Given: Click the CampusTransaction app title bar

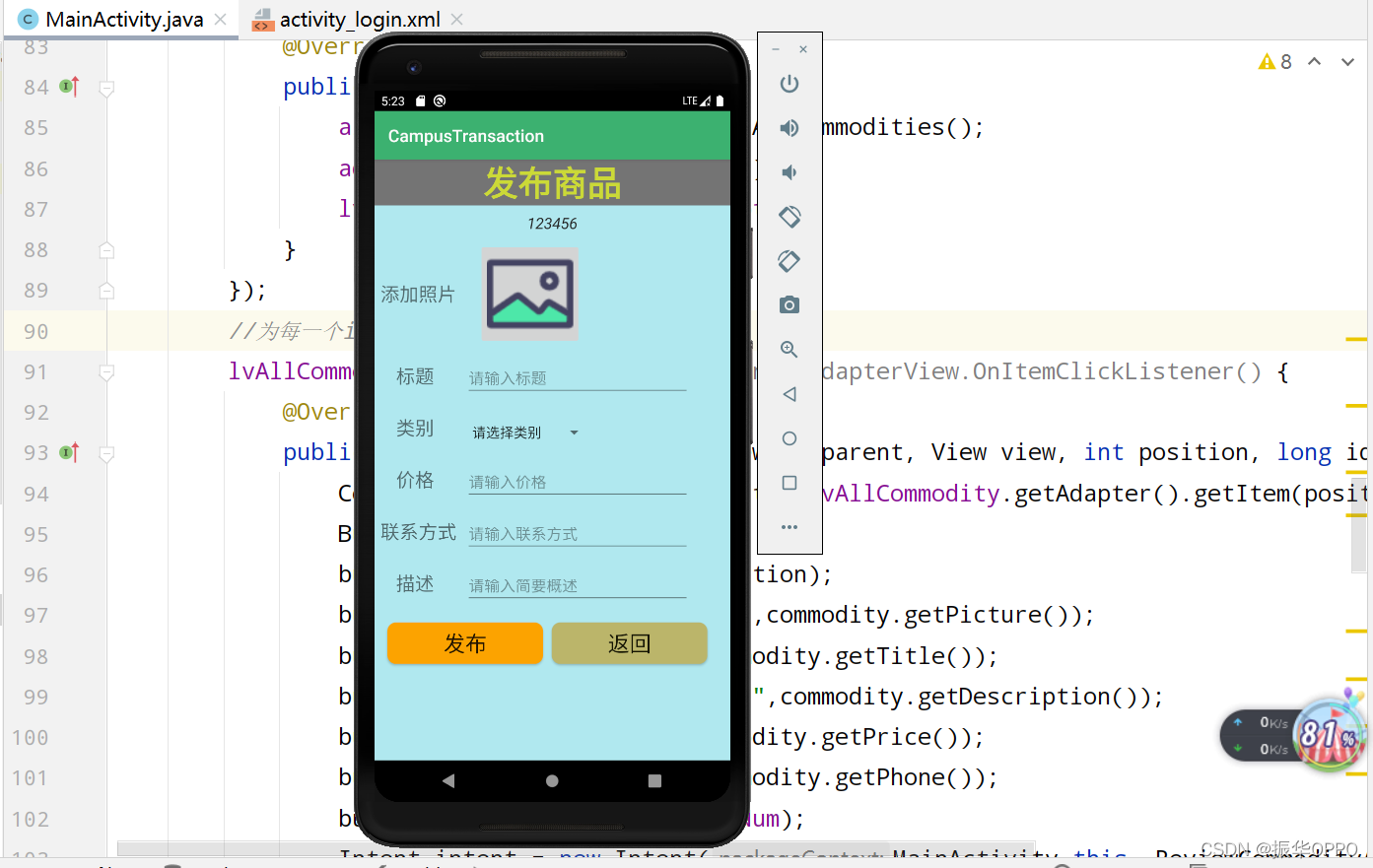Looking at the screenshot, I should pos(552,136).
